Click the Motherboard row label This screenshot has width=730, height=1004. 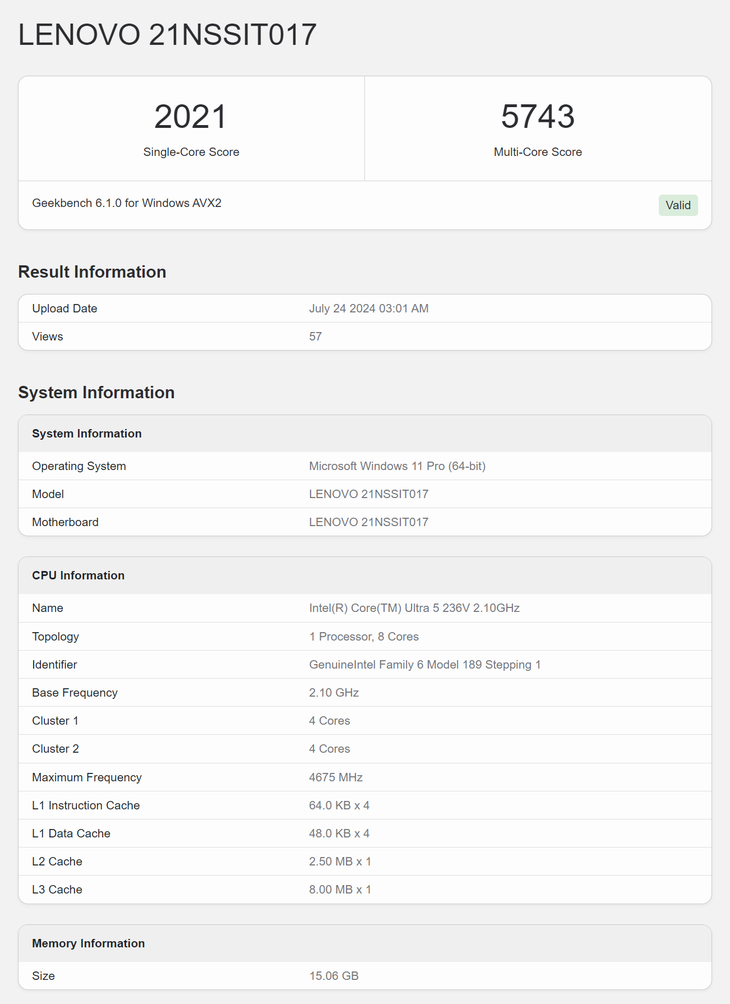(x=65, y=522)
